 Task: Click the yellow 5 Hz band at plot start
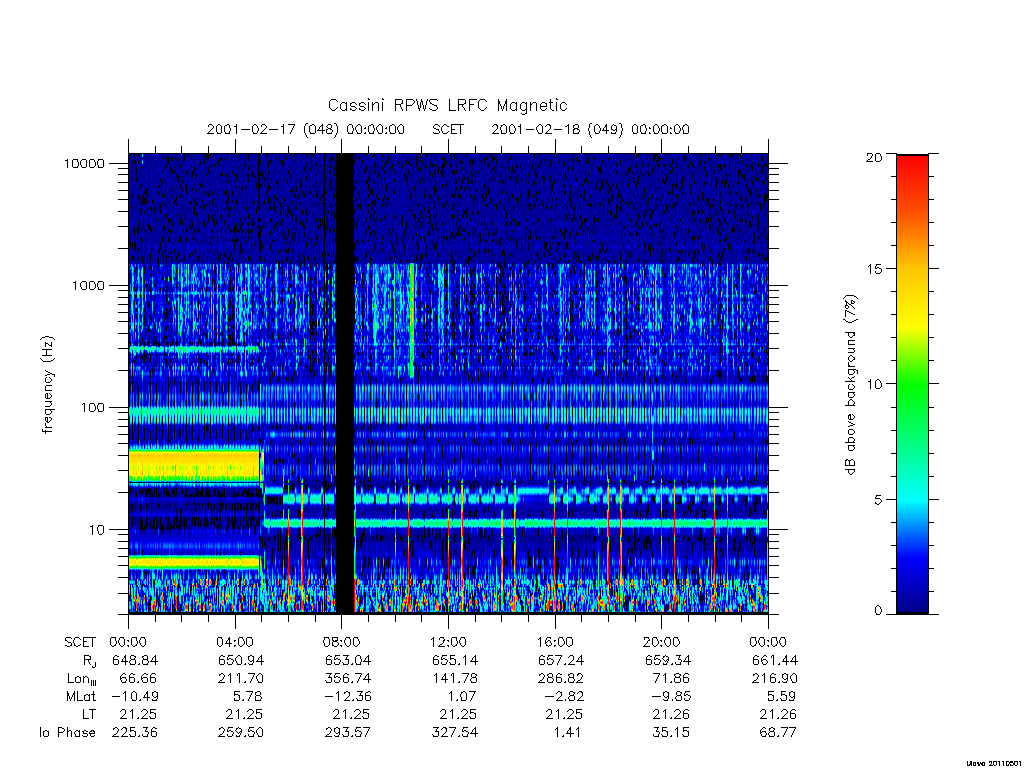coord(194,562)
